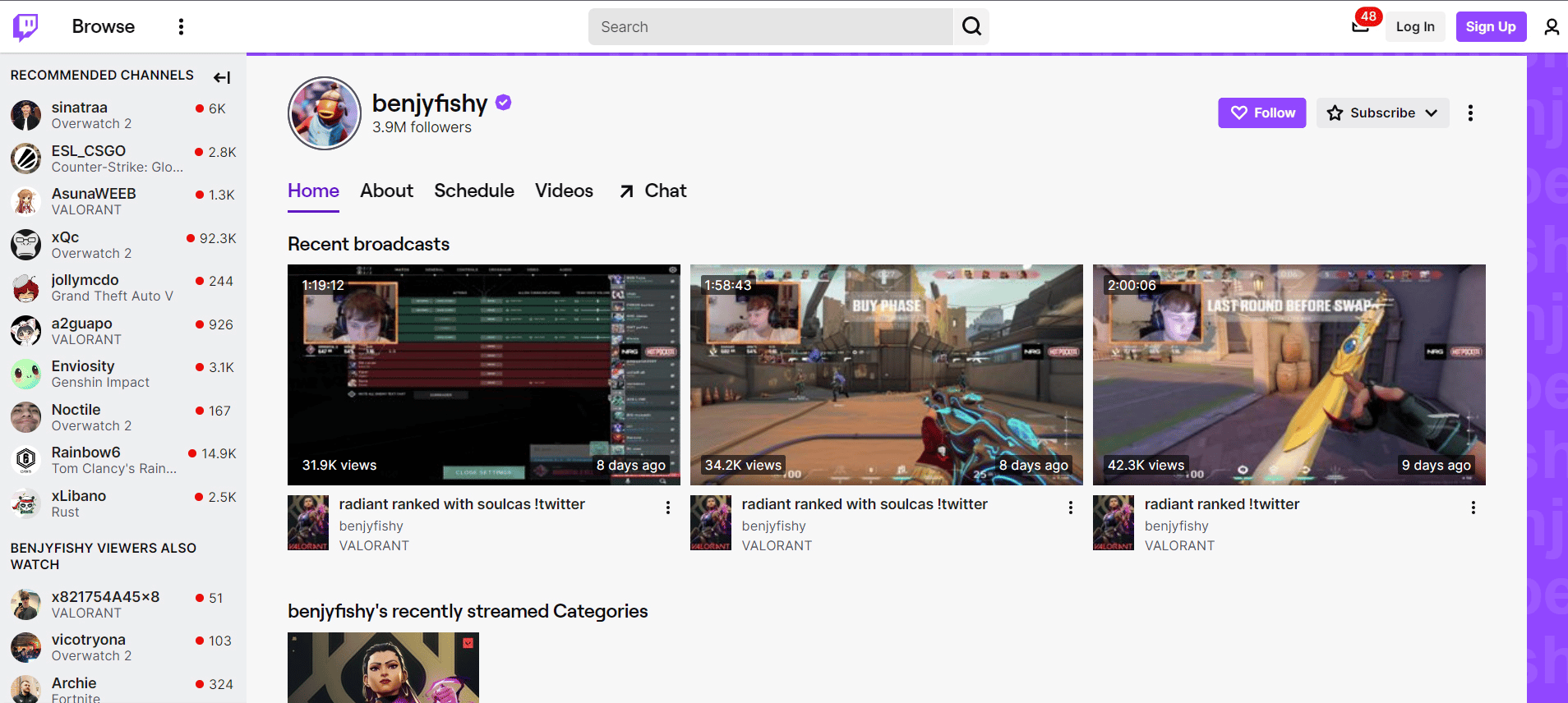Screen dimensions: 1568x703
Task: Open the About tab
Action: [386, 191]
